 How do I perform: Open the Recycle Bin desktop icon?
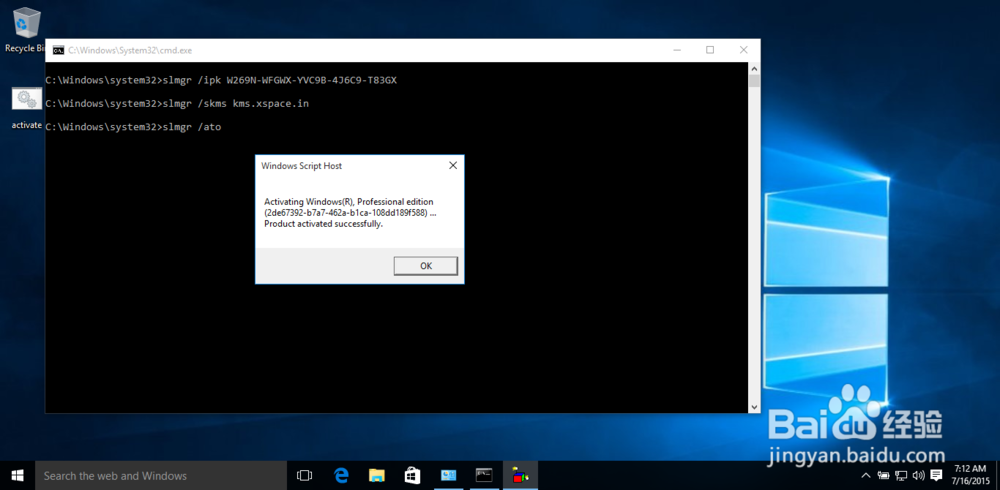[26, 29]
